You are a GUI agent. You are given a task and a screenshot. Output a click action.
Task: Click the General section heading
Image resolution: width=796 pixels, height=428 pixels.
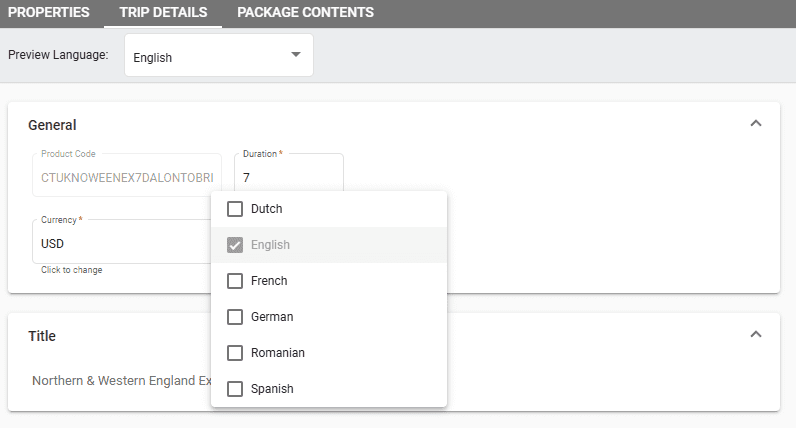52,125
